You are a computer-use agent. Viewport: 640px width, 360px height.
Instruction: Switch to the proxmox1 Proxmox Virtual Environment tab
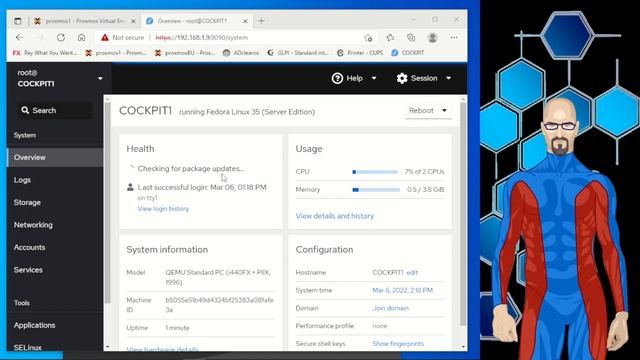pyautogui.click(x=84, y=21)
